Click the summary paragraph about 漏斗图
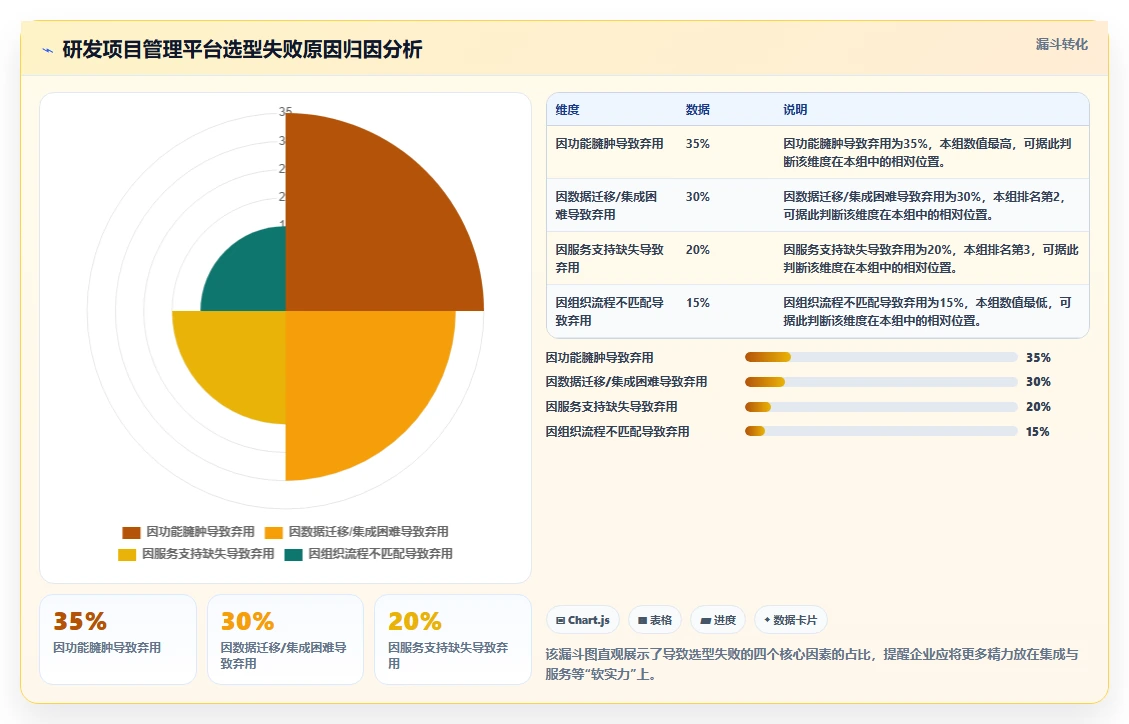 coord(811,664)
